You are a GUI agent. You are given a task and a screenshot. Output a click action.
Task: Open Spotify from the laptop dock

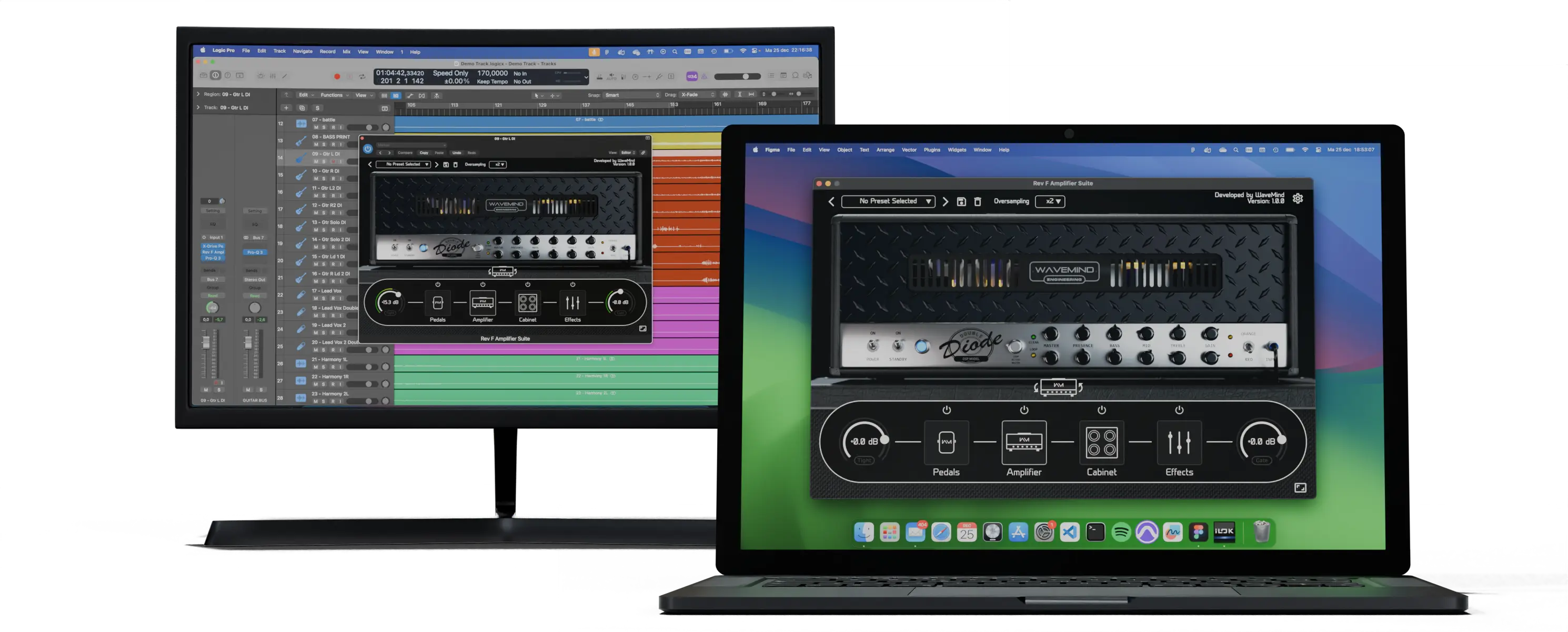coord(1121,532)
